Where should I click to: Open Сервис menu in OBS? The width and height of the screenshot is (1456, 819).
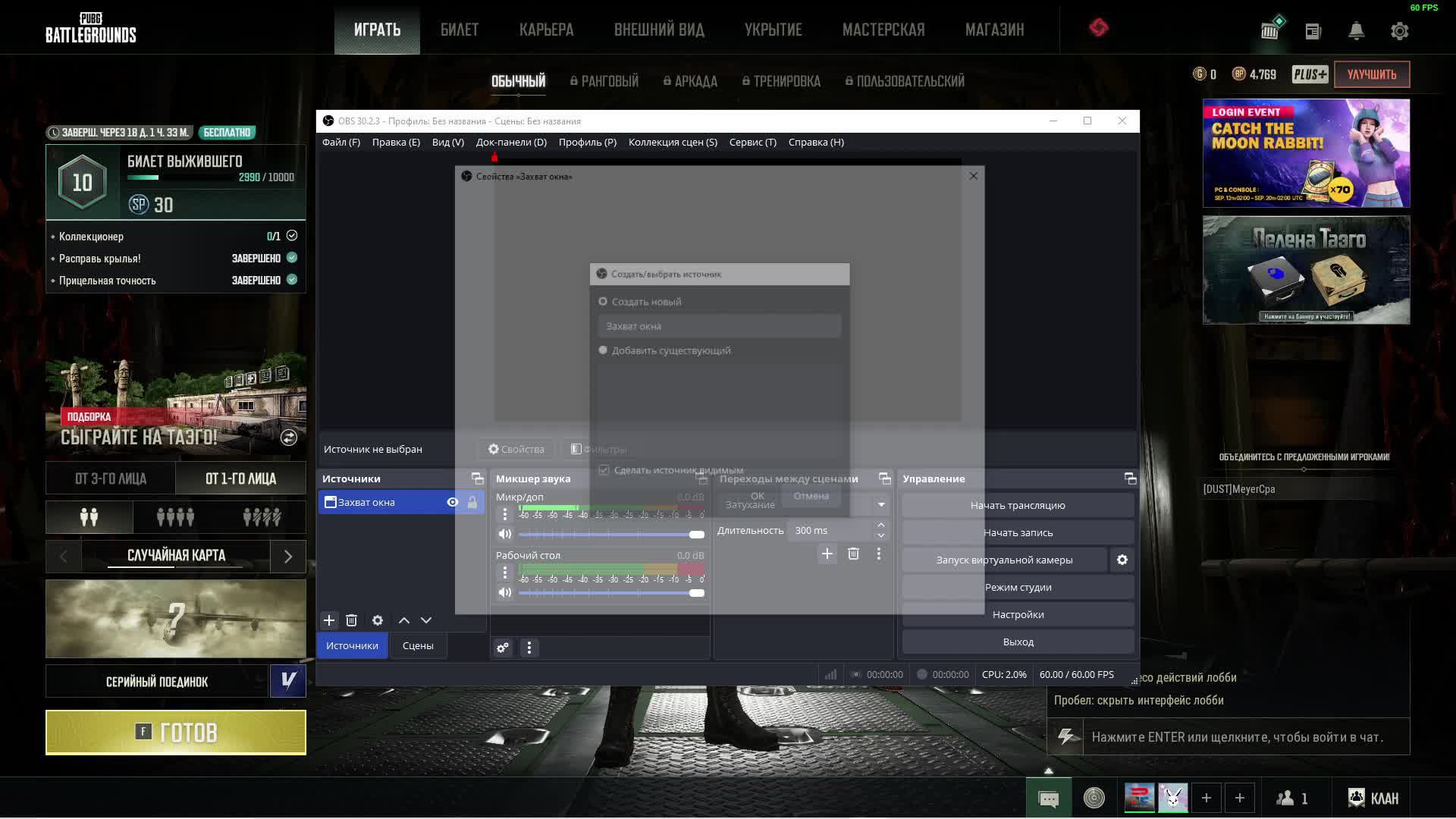click(x=753, y=142)
